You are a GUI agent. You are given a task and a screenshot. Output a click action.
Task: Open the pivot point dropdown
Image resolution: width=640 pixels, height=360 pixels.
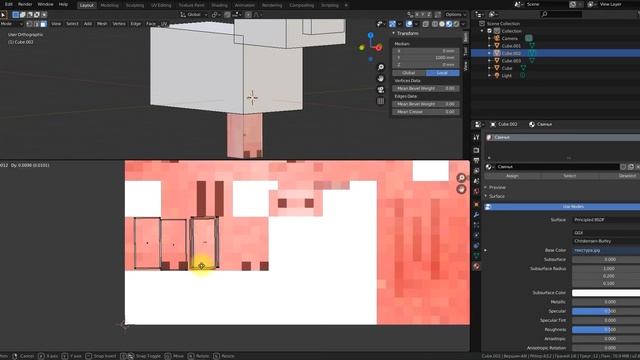click(x=216, y=15)
